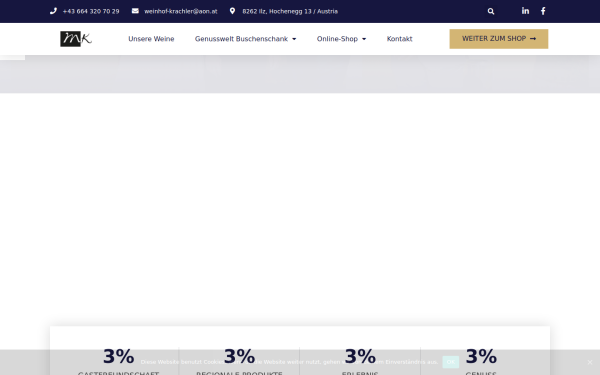600x375 pixels.
Task: Click the Weiter zum Shop button
Action: [x=499, y=39]
